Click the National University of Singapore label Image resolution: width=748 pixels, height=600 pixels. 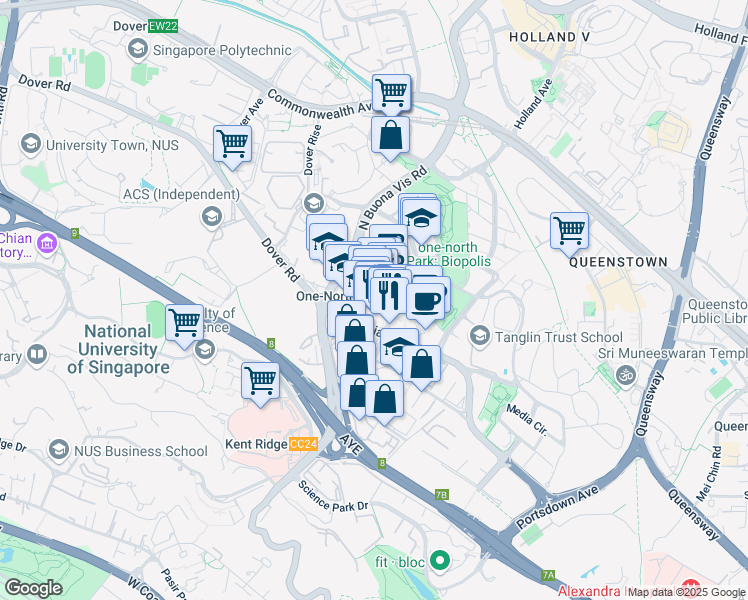[118, 349]
